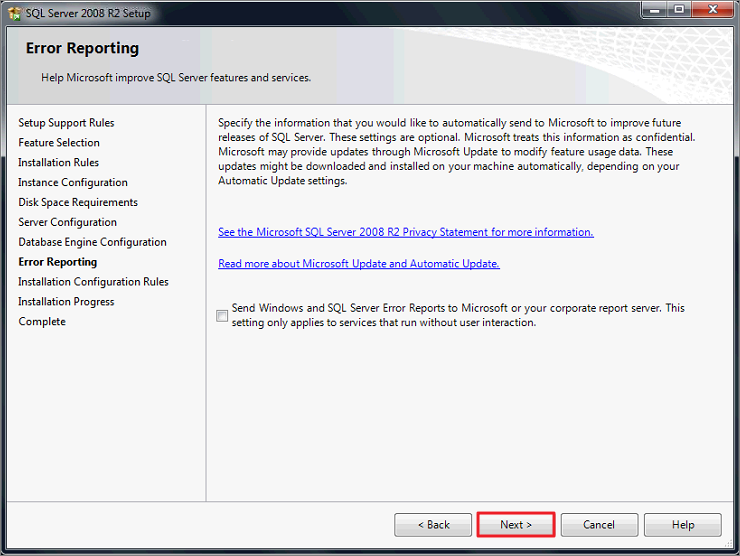Select 'Installation Configuration Rules' step in sidebar
This screenshot has width=740, height=556.
tap(93, 281)
